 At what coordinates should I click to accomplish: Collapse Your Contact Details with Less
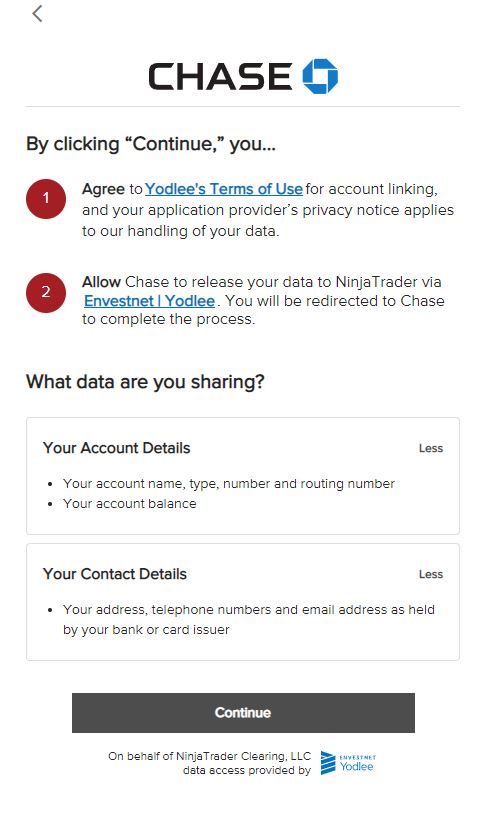click(431, 574)
